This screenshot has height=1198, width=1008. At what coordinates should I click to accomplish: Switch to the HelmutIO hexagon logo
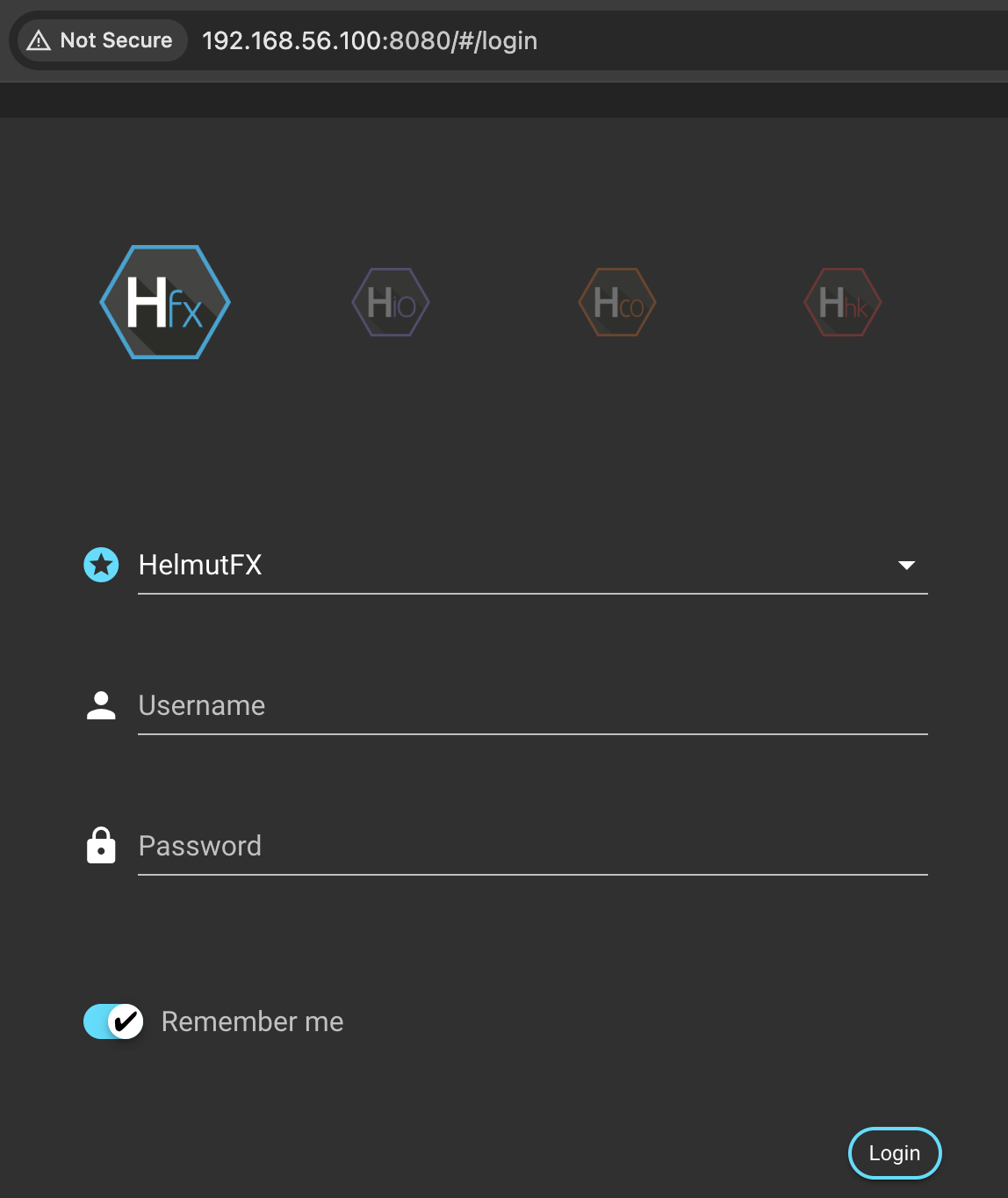pyautogui.click(x=391, y=303)
